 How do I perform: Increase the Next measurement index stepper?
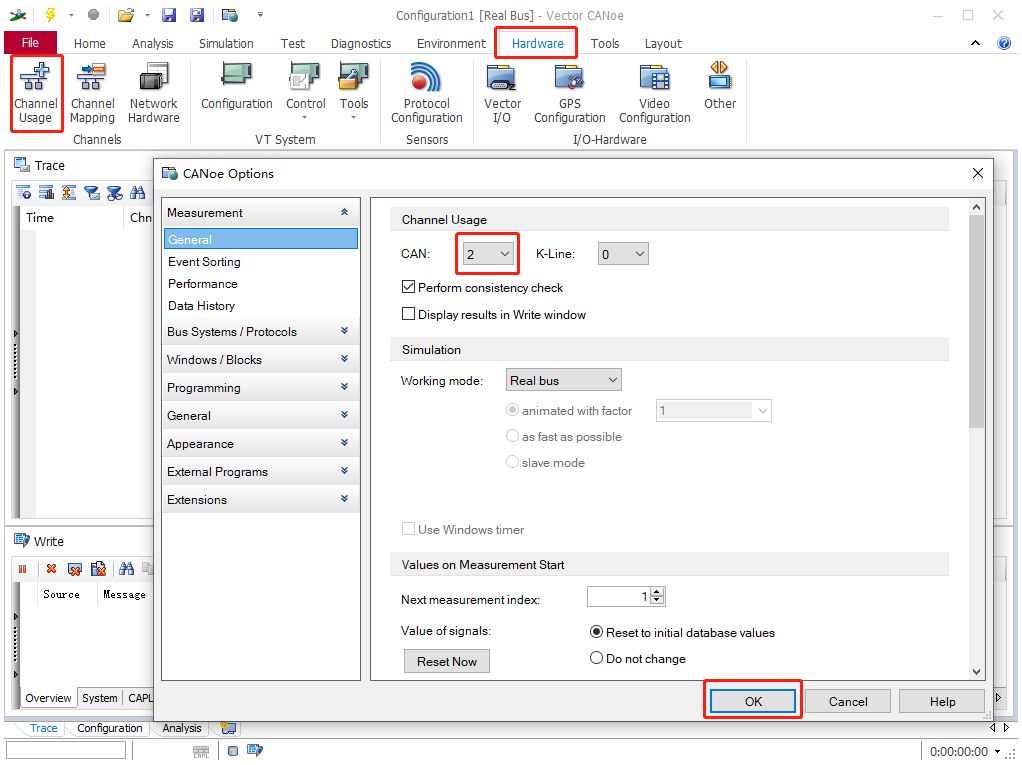658,592
